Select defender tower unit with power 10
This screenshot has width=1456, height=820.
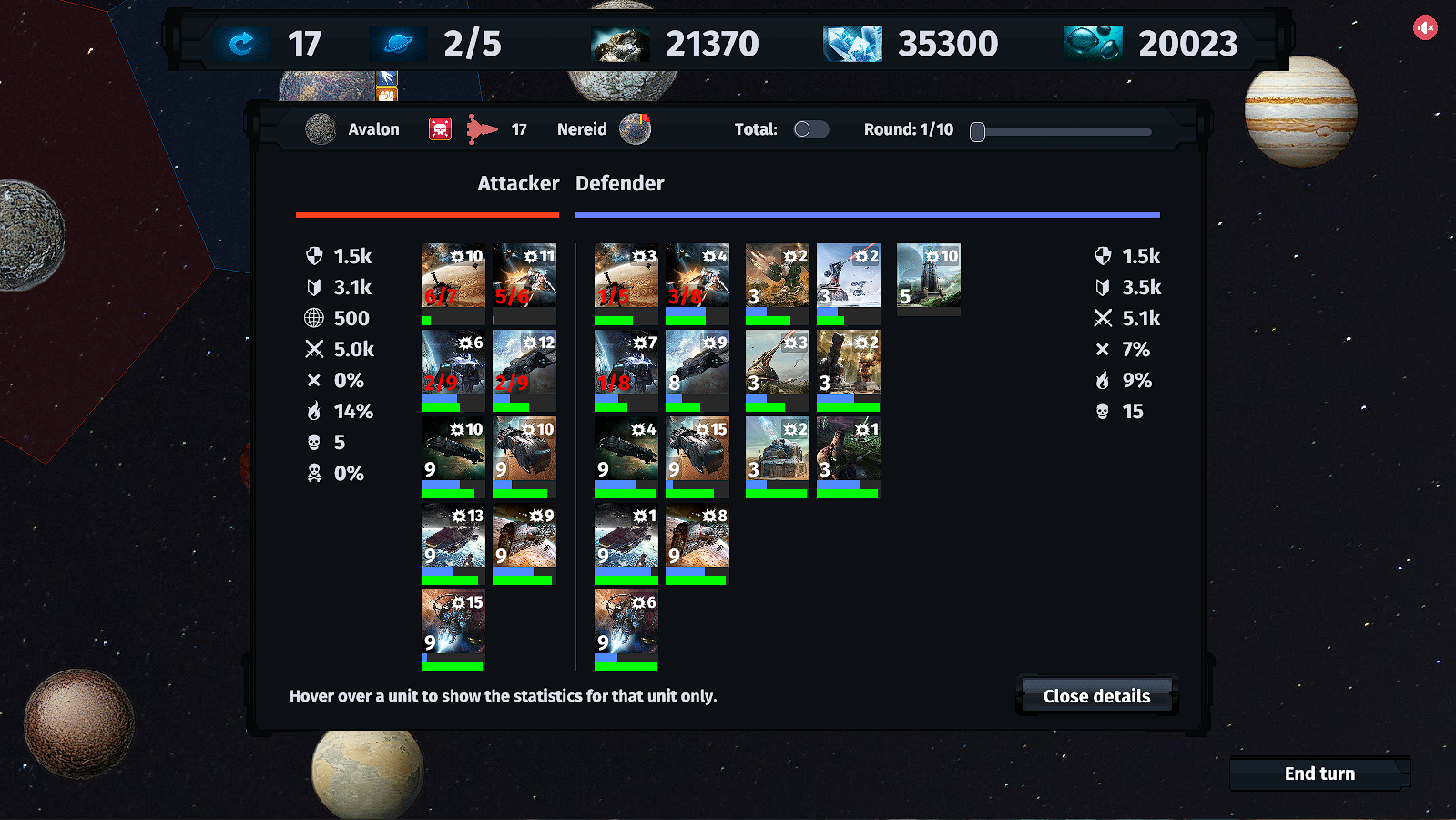[928, 279]
